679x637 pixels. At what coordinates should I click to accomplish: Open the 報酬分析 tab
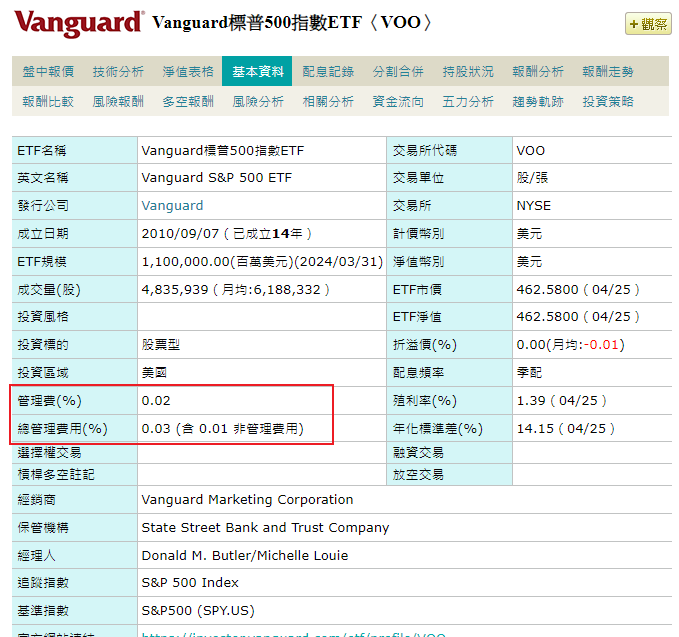(x=538, y=71)
